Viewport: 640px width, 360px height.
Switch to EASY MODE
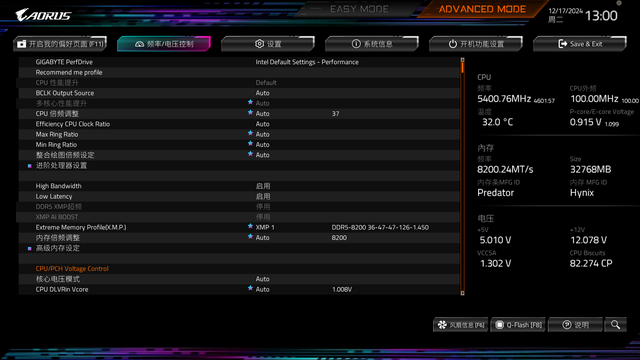click(359, 9)
